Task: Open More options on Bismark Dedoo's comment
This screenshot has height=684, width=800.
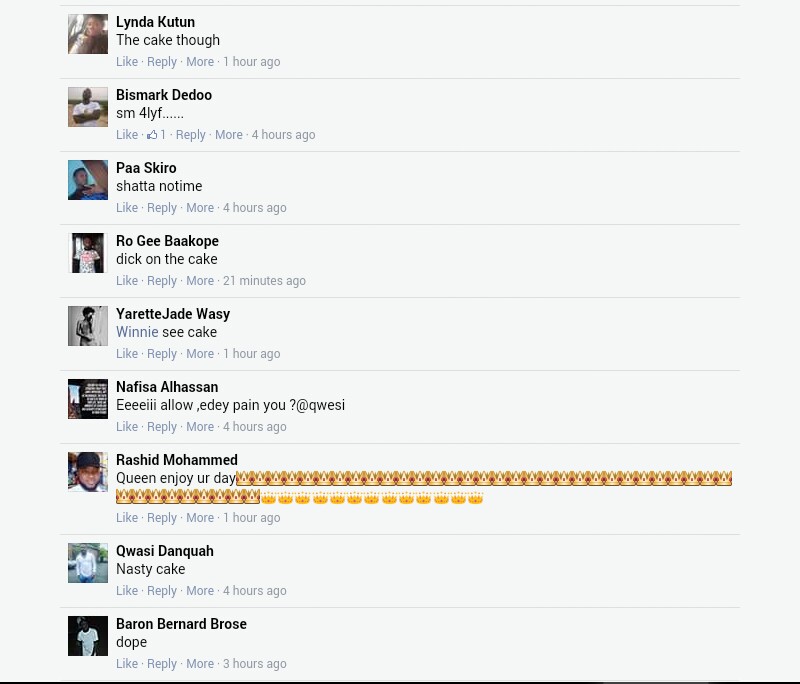Action: pyautogui.click(x=229, y=135)
